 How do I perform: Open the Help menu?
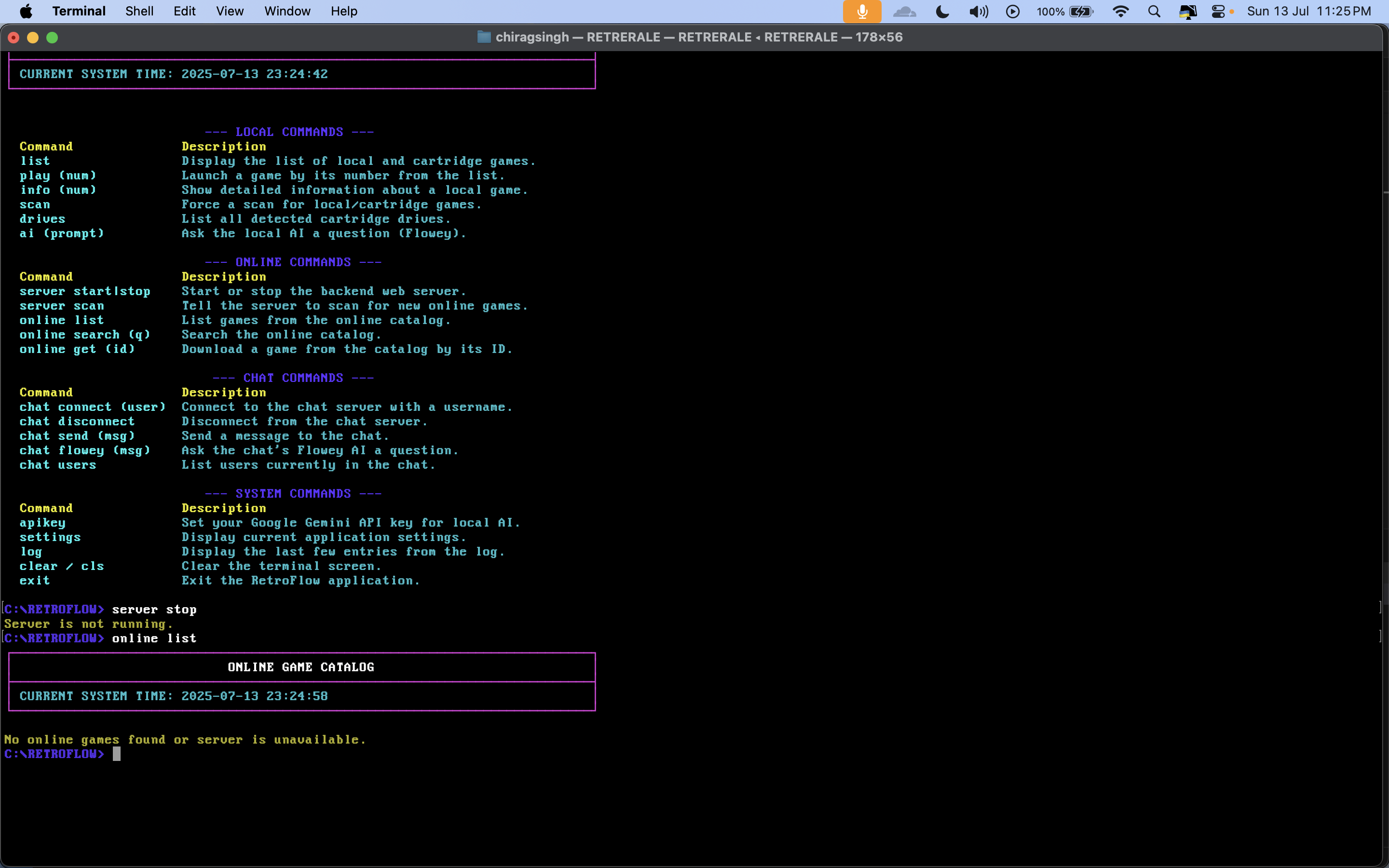click(x=344, y=12)
